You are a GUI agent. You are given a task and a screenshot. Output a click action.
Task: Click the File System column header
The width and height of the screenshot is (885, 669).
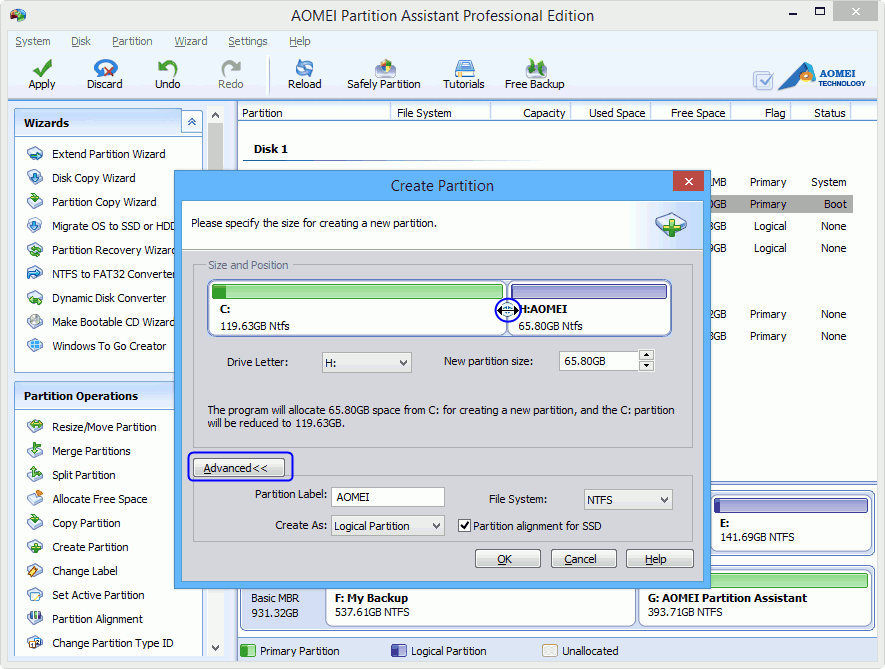coord(440,113)
